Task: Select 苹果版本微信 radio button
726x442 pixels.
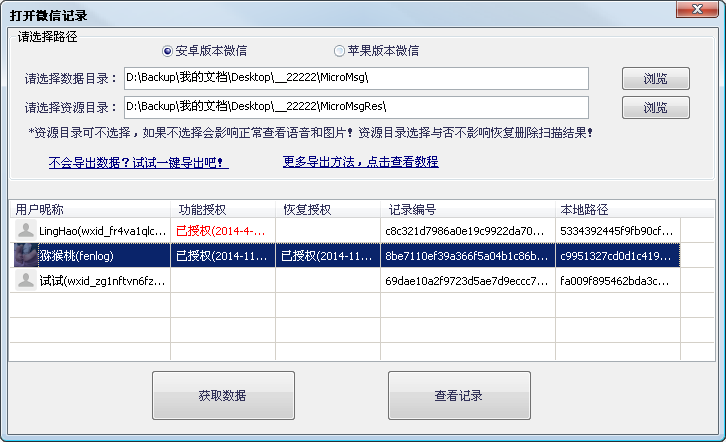Action: 339,51
